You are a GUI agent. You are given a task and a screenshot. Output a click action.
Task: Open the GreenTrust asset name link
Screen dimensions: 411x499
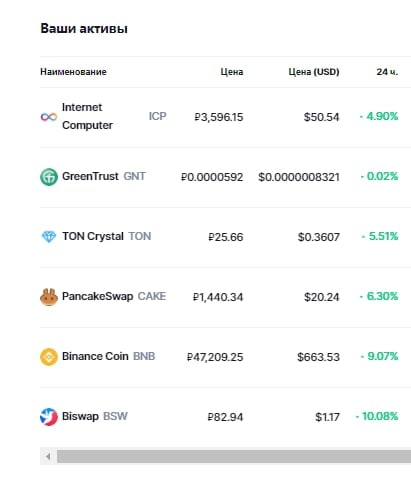[x=90, y=176]
